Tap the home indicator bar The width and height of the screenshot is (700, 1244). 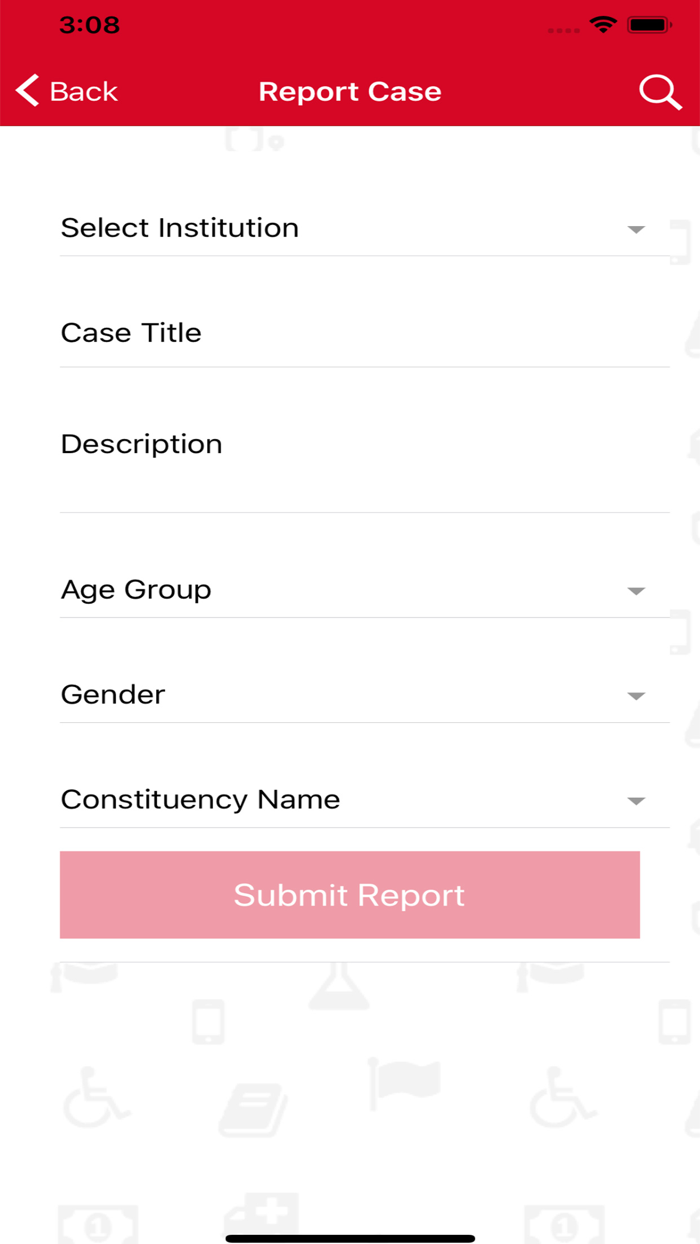(x=350, y=1237)
